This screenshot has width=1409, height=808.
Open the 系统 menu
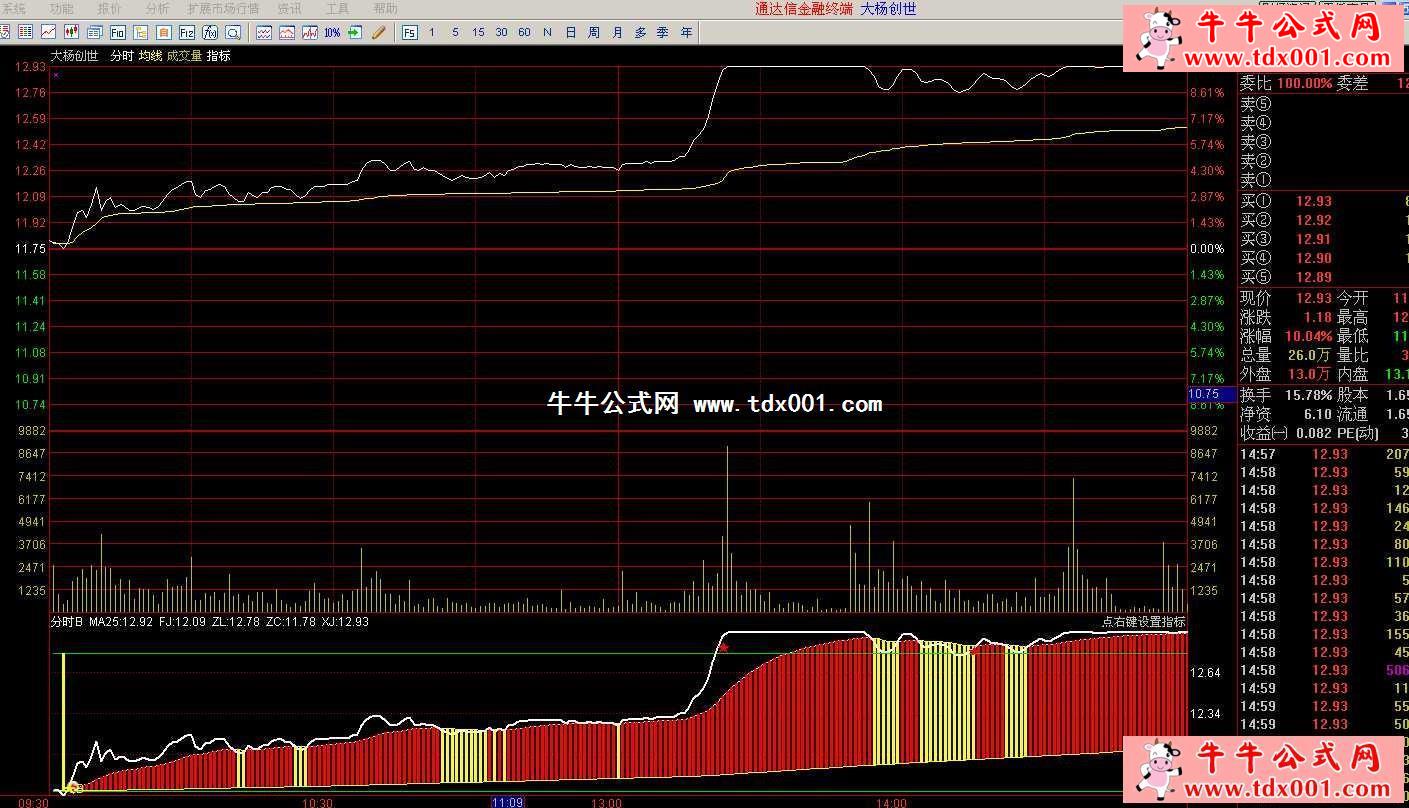(x=13, y=8)
